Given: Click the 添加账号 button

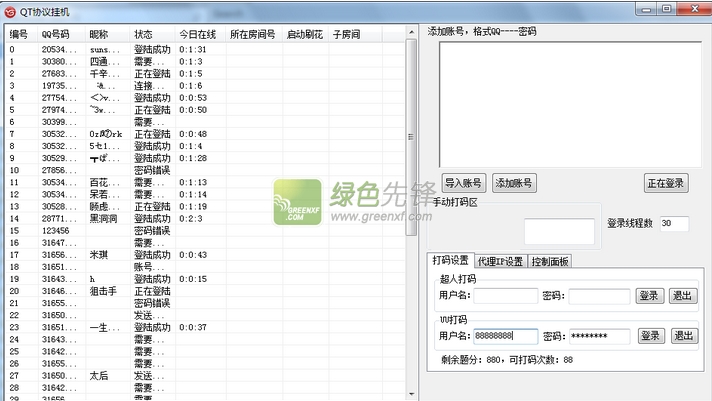Looking at the screenshot, I should (514, 183).
